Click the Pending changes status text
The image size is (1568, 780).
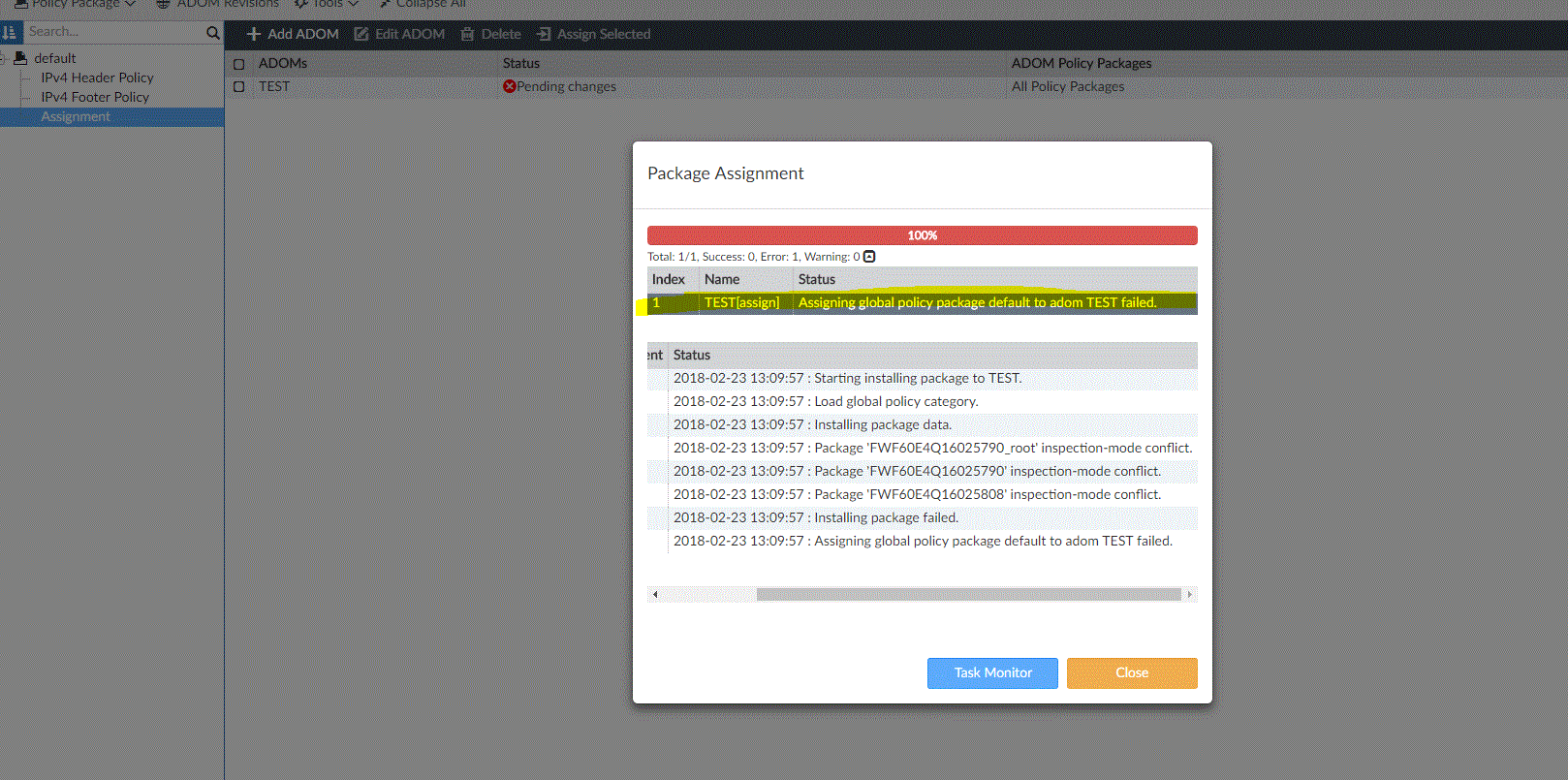point(566,86)
